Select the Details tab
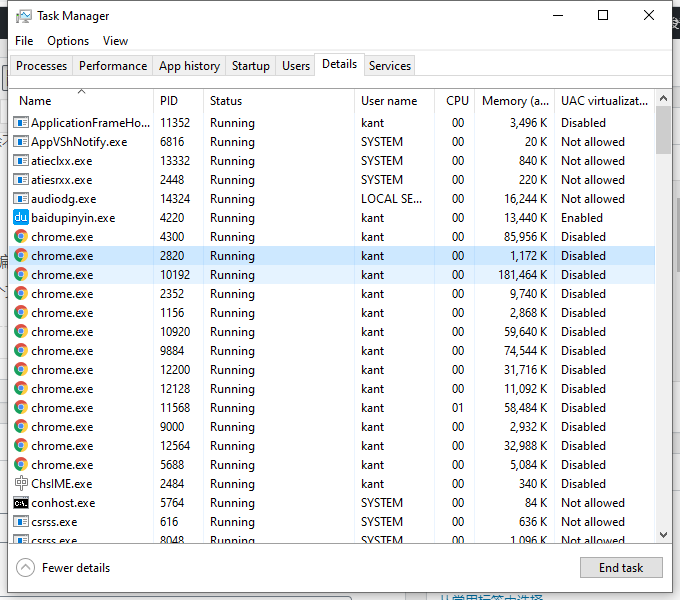The height and width of the screenshot is (600, 680). click(340, 64)
